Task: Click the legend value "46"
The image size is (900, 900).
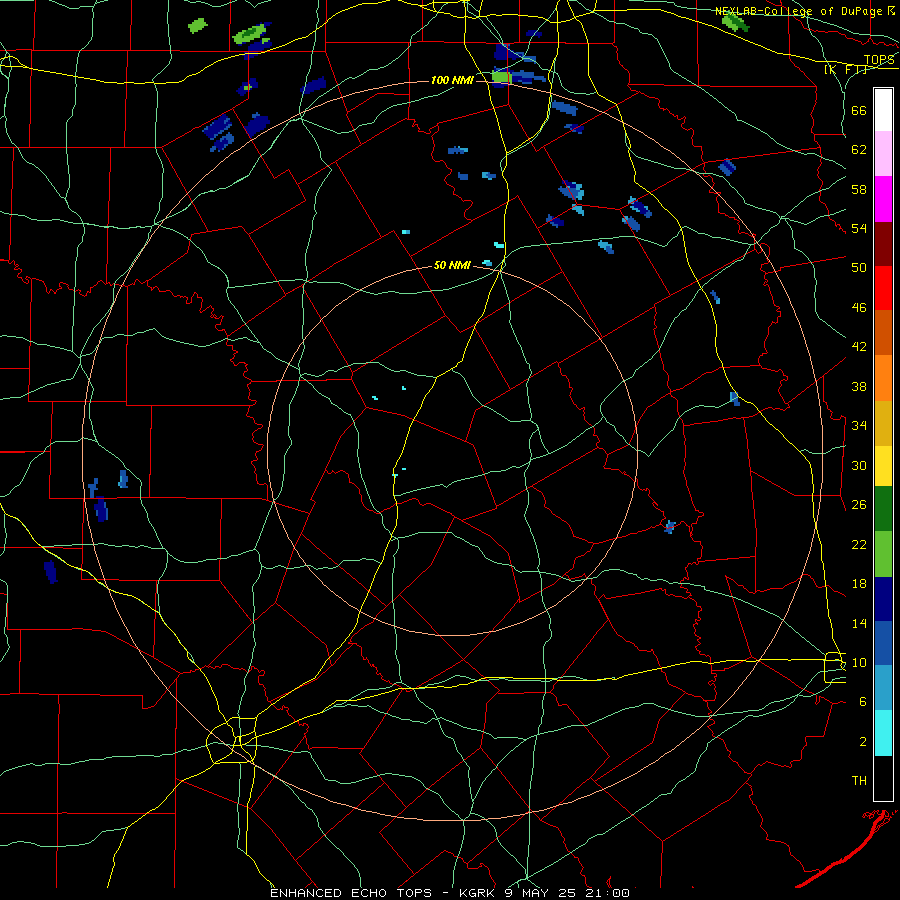Action: [x=859, y=308]
